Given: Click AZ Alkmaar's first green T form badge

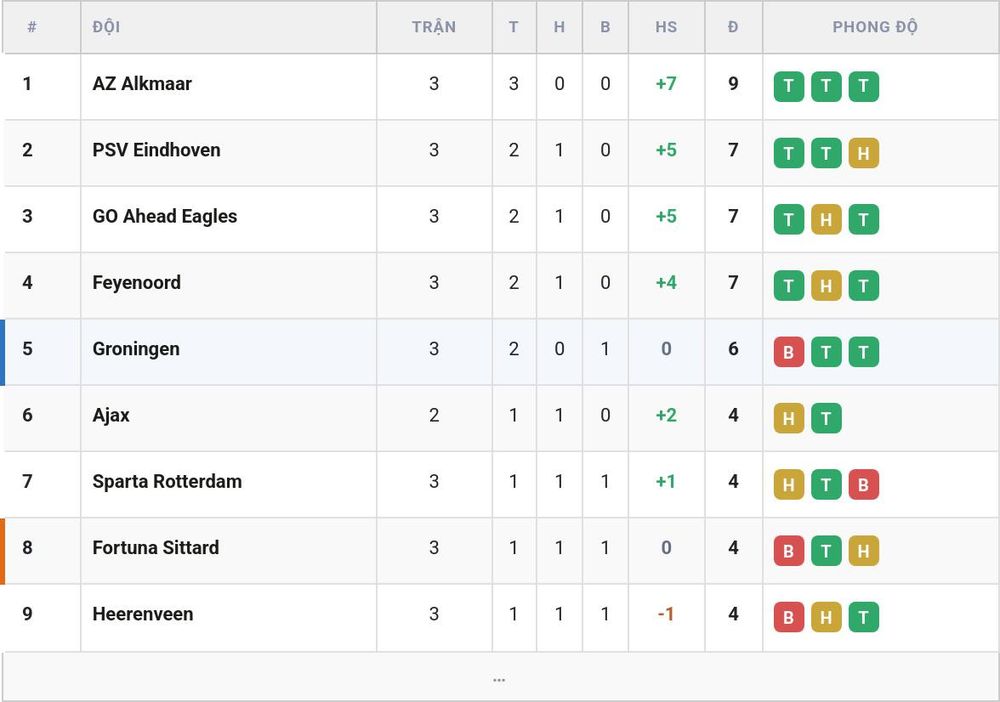Looking at the screenshot, I should (788, 87).
